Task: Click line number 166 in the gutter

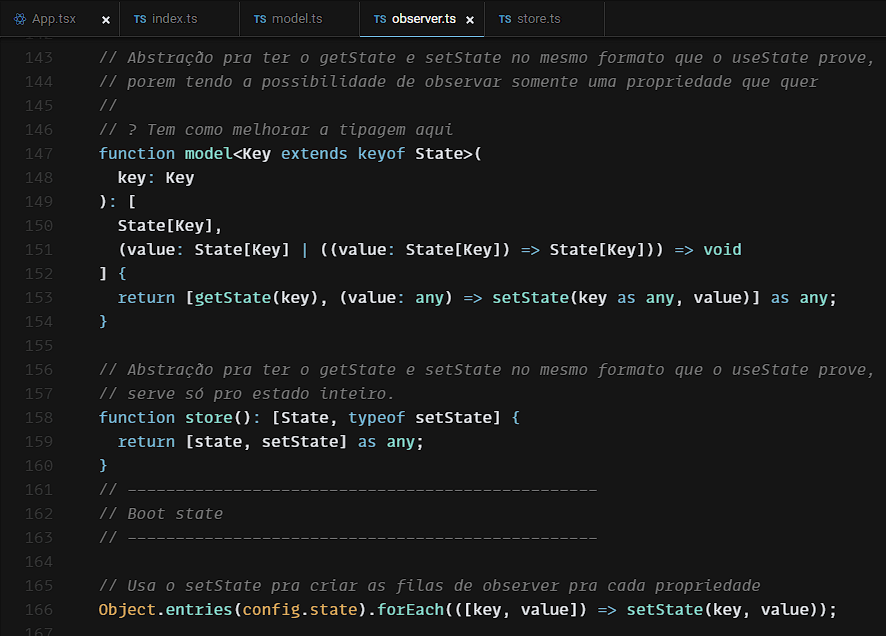Action: 38,609
